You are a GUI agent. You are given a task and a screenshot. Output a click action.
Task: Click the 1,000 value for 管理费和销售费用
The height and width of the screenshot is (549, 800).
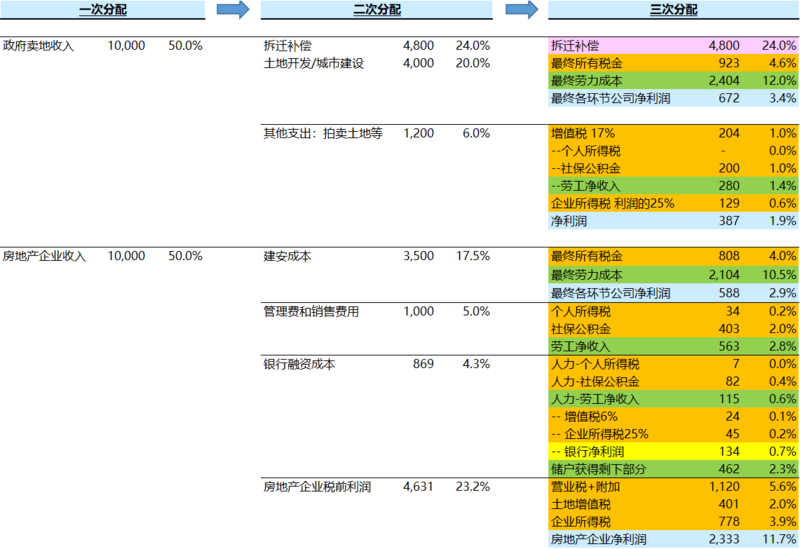pos(418,312)
